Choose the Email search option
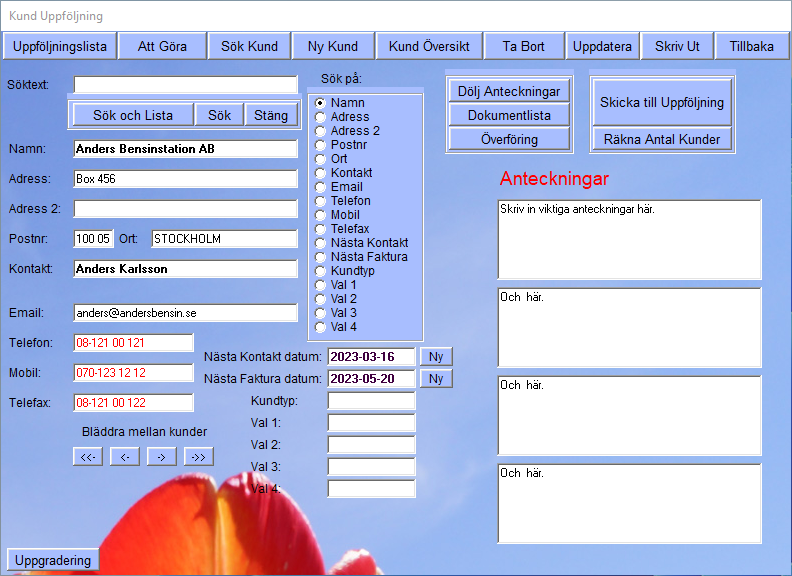The image size is (792, 576). pos(321,187)
